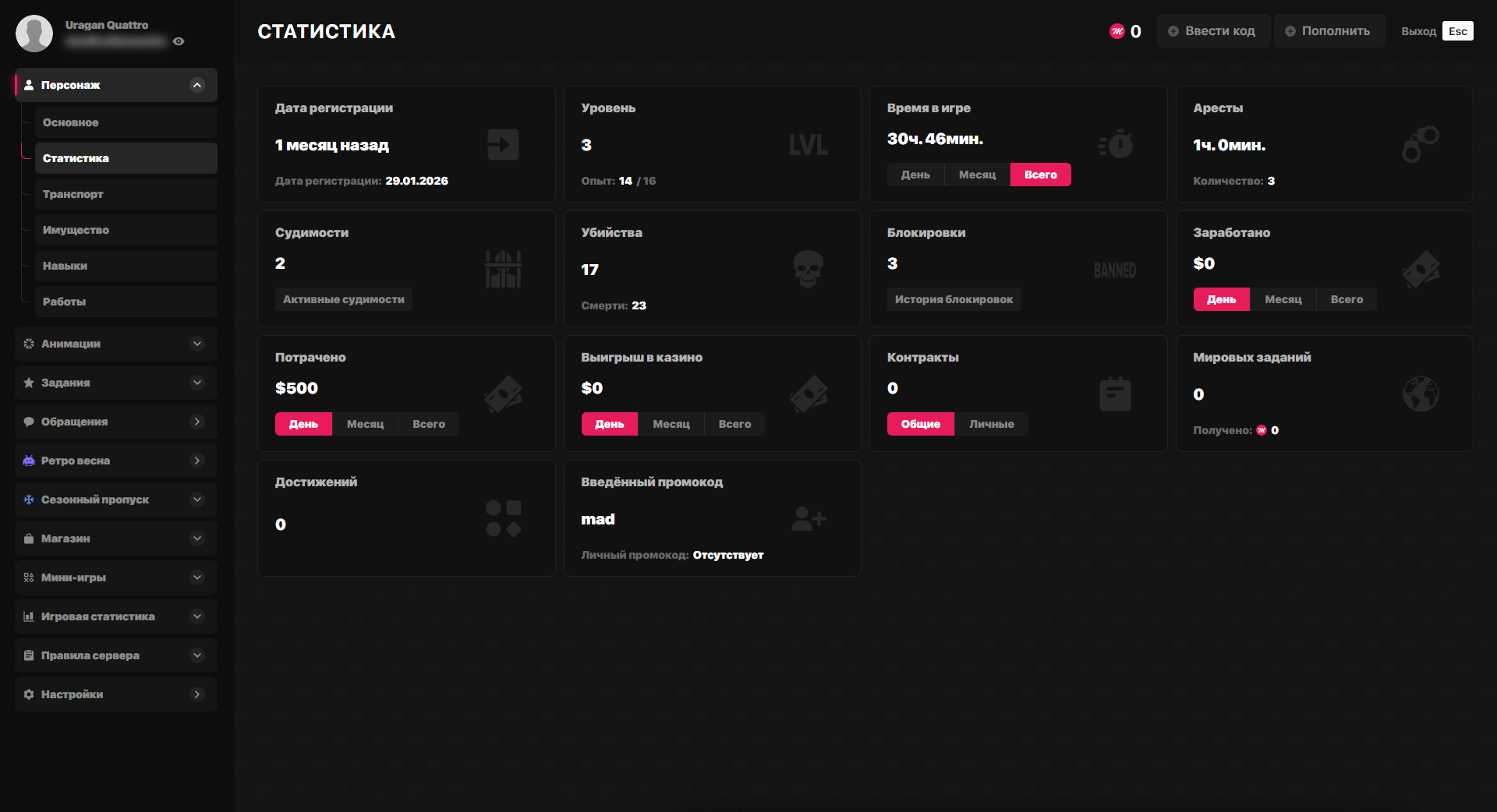The height and width of the screenshot is (812, 1497).
Task: Click the jail bars icon in Судимости
Action: 503,269
